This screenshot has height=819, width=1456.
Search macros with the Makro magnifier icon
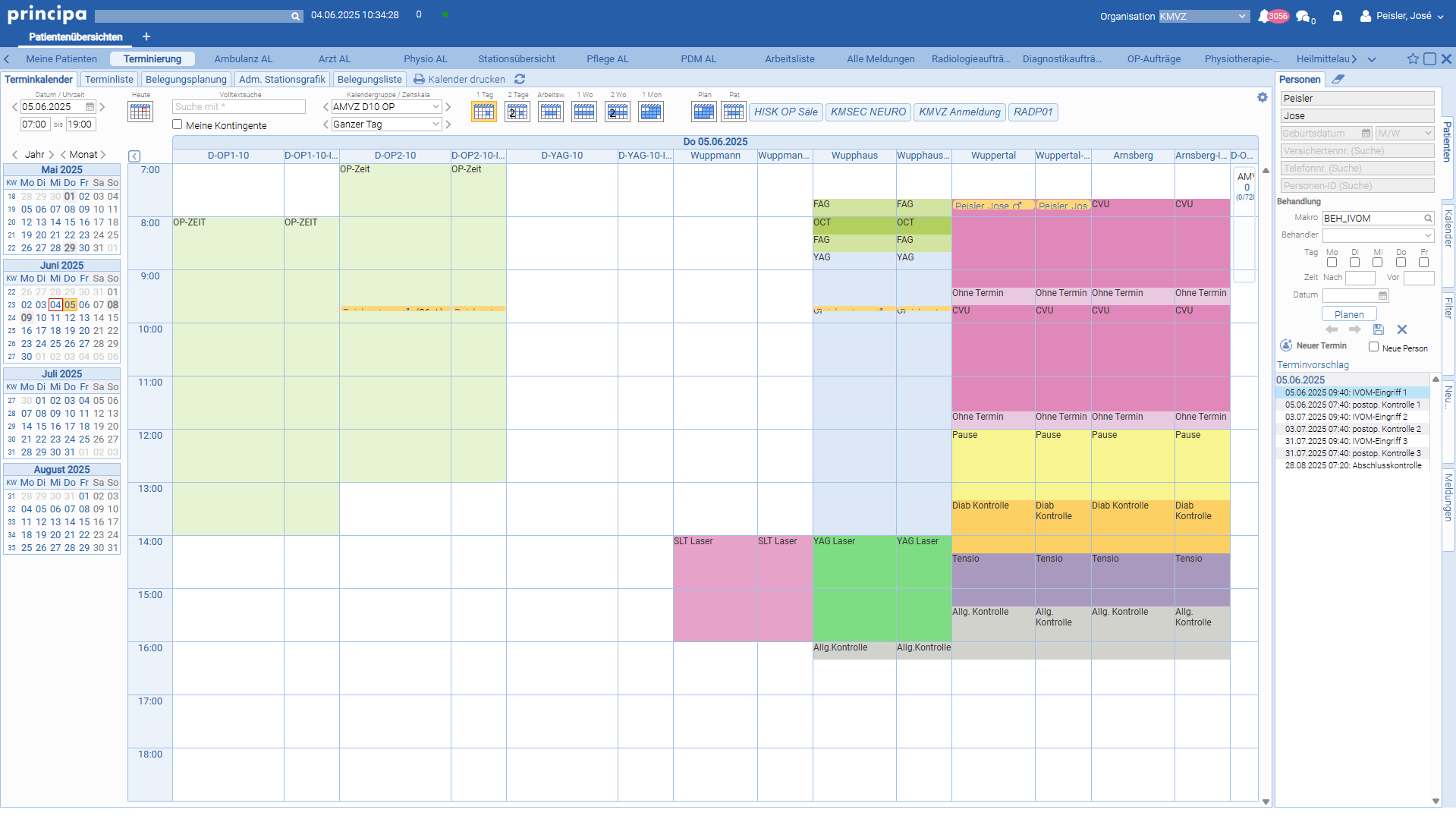pos(1428,219)
